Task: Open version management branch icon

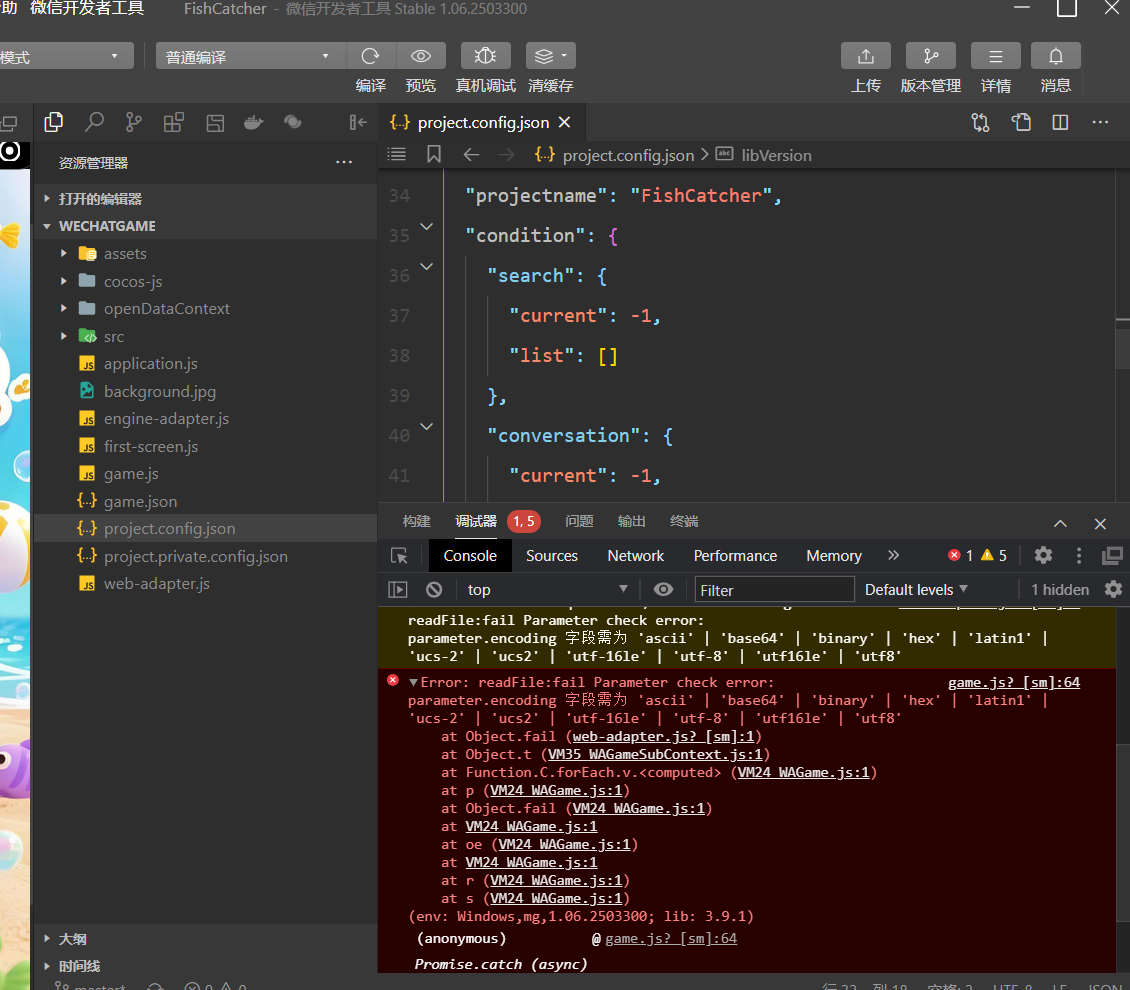Action: point(930,56)
